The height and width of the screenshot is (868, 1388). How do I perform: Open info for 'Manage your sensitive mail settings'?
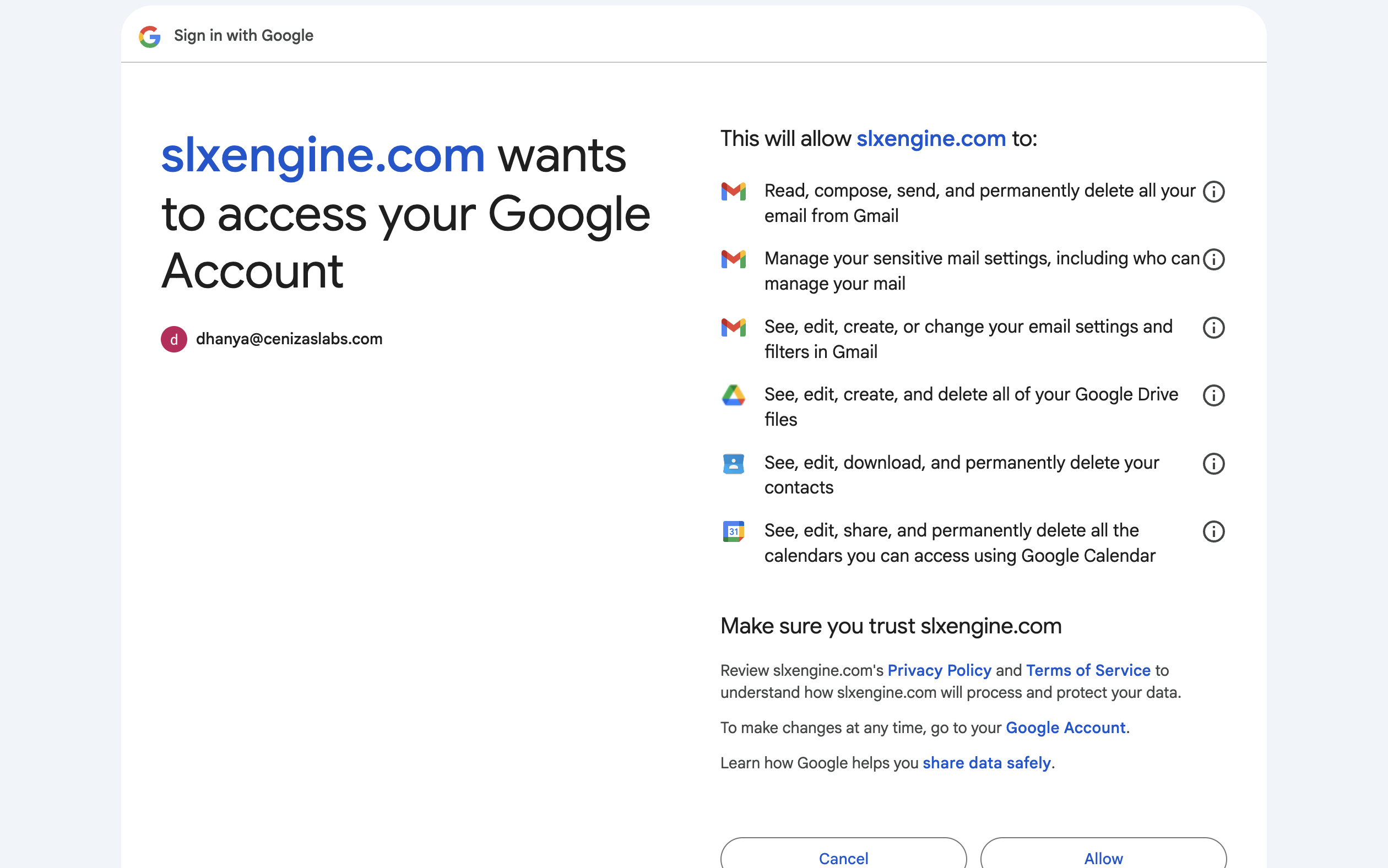tap(1213, 259)
